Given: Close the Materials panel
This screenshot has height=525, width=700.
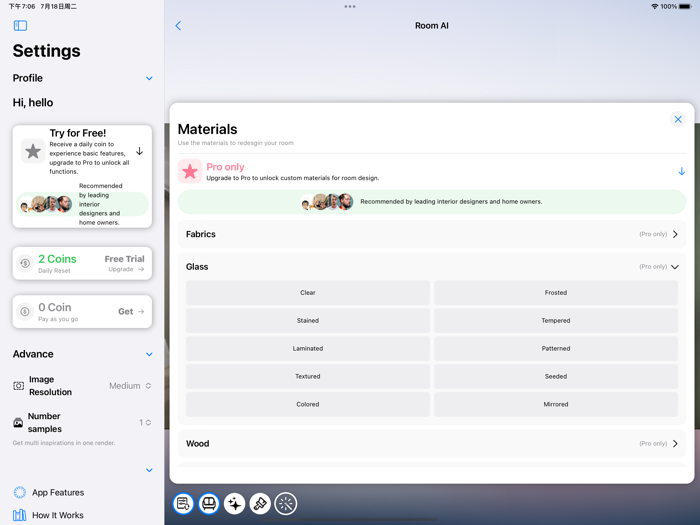Looking at the screenshot, I should point(678,119).
